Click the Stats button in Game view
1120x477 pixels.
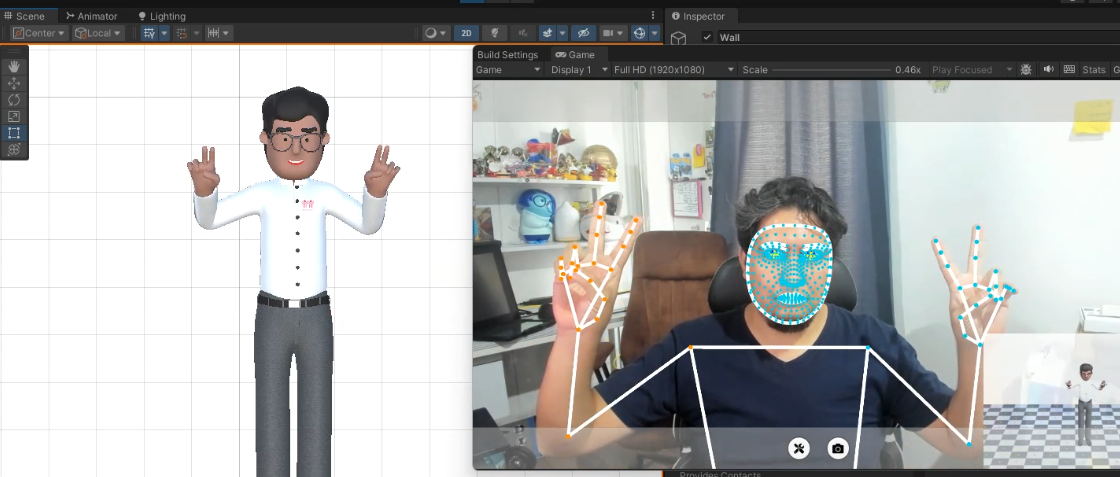point(1094,70)
